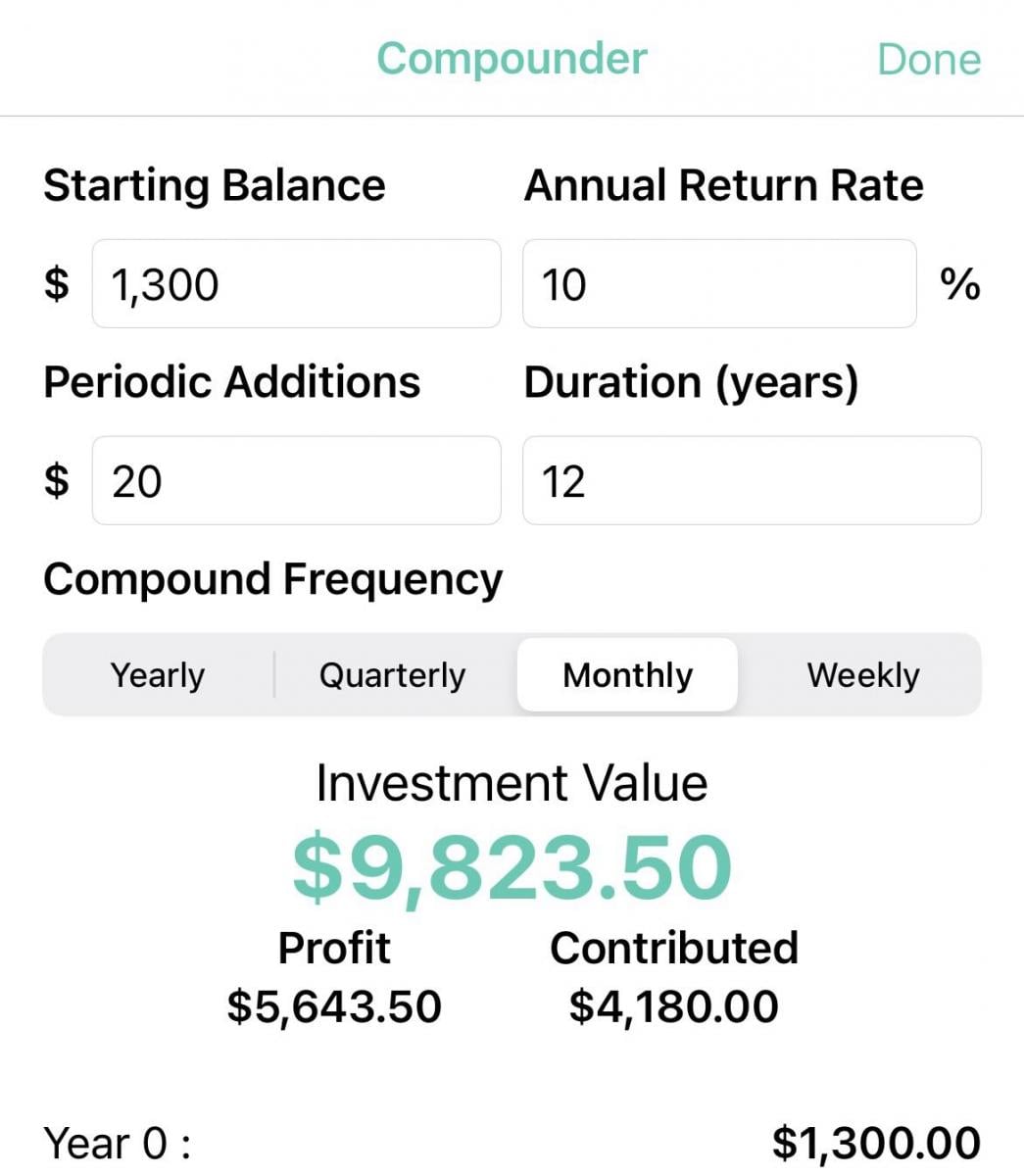1024x1176 pixels.
Task: Tap the percent symbol next to rate
Action: tap(959, 284)
